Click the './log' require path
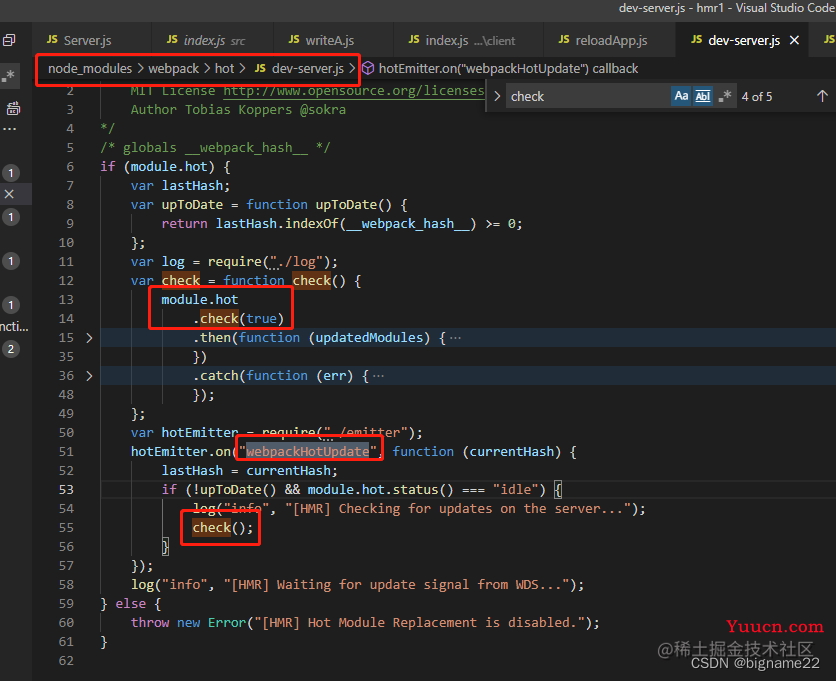This screenshot has width=836, height=681. (x=296, y=262)
